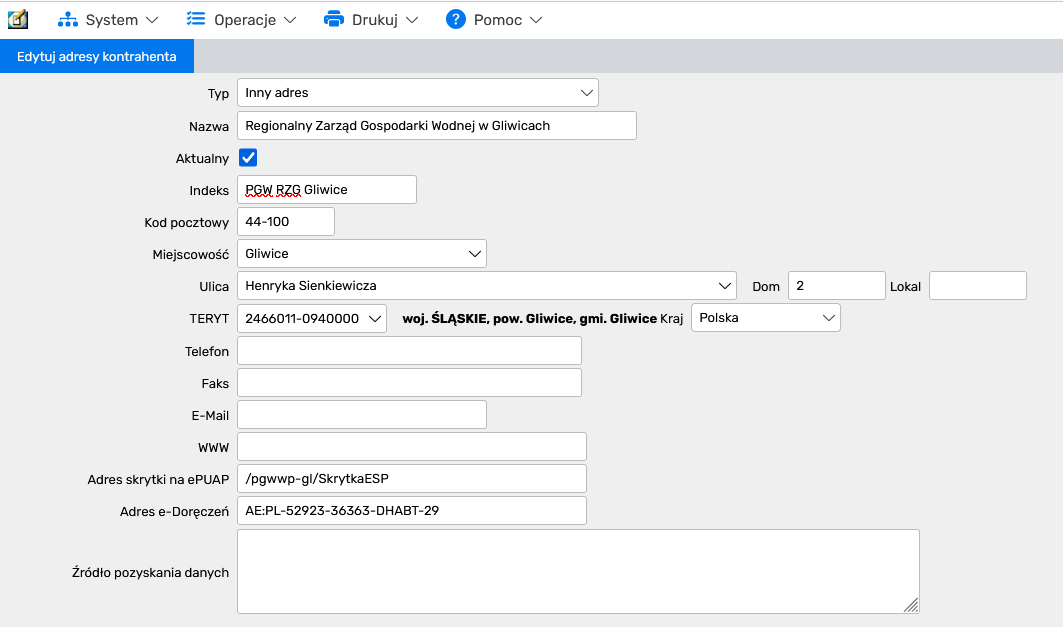This screenshot has width=1063, height=627.
Task: Click the empty Telefon field
Action: (x=409, y=350)
